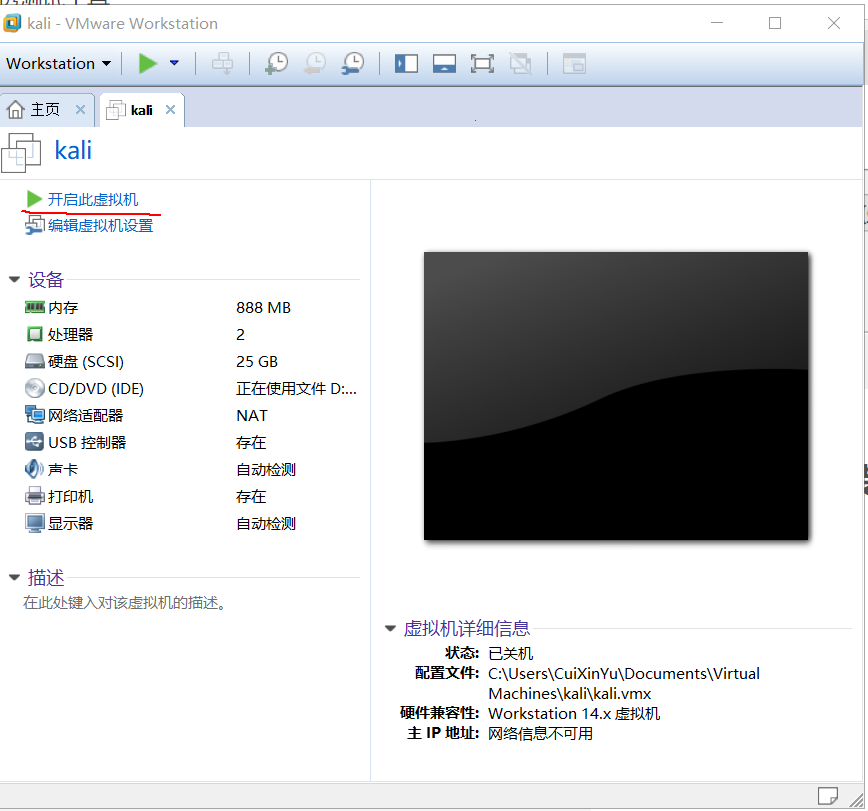Click the 888 MB memory value
868x811 pixels.
click(x=264, y=308)
